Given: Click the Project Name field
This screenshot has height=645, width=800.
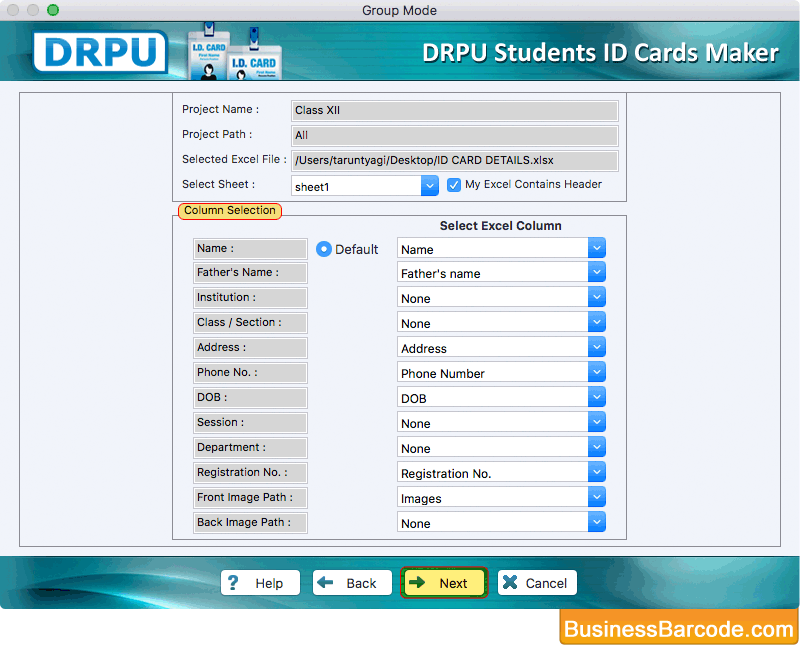Looking at the screenshot, I should (455, 110).
